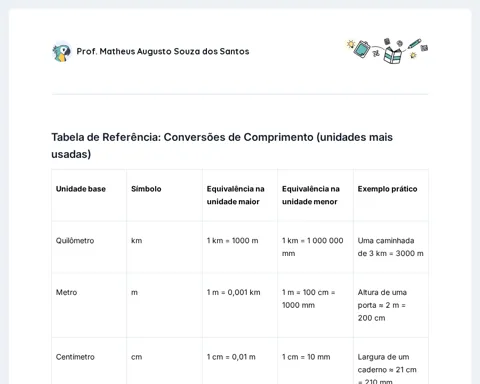The image size is (480, 384).
Task: Click the 1 km = 1 000 000 mm cell
Action: [313, 247]
